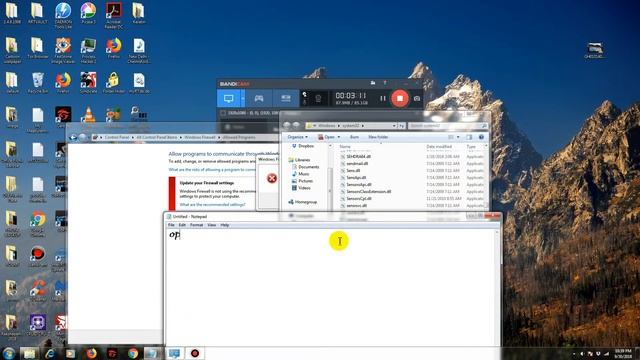The image size is (640, 360).
Task: Select Libraries in Explorer navigation pane
Action: click(x=299, y=160)
